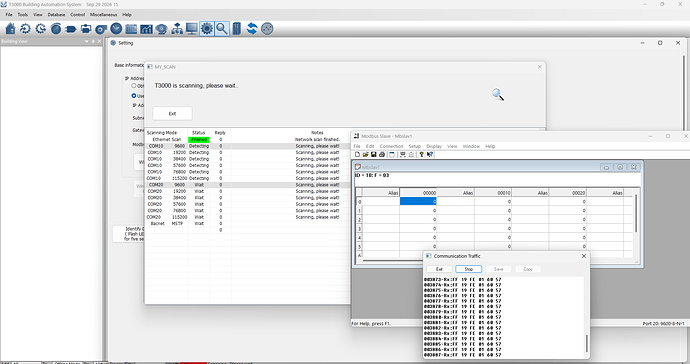
Task: Click the What's This arrow-help icon
Action: pyautogui.click(x=430, y=154)
